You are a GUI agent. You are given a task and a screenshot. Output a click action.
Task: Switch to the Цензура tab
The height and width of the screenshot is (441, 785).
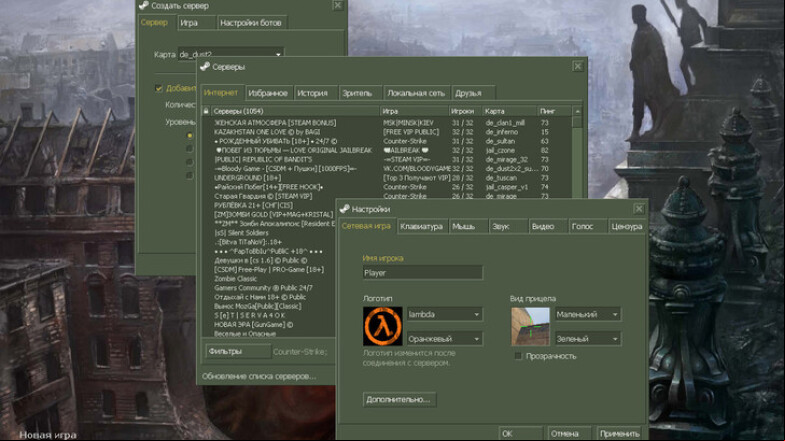626,227
